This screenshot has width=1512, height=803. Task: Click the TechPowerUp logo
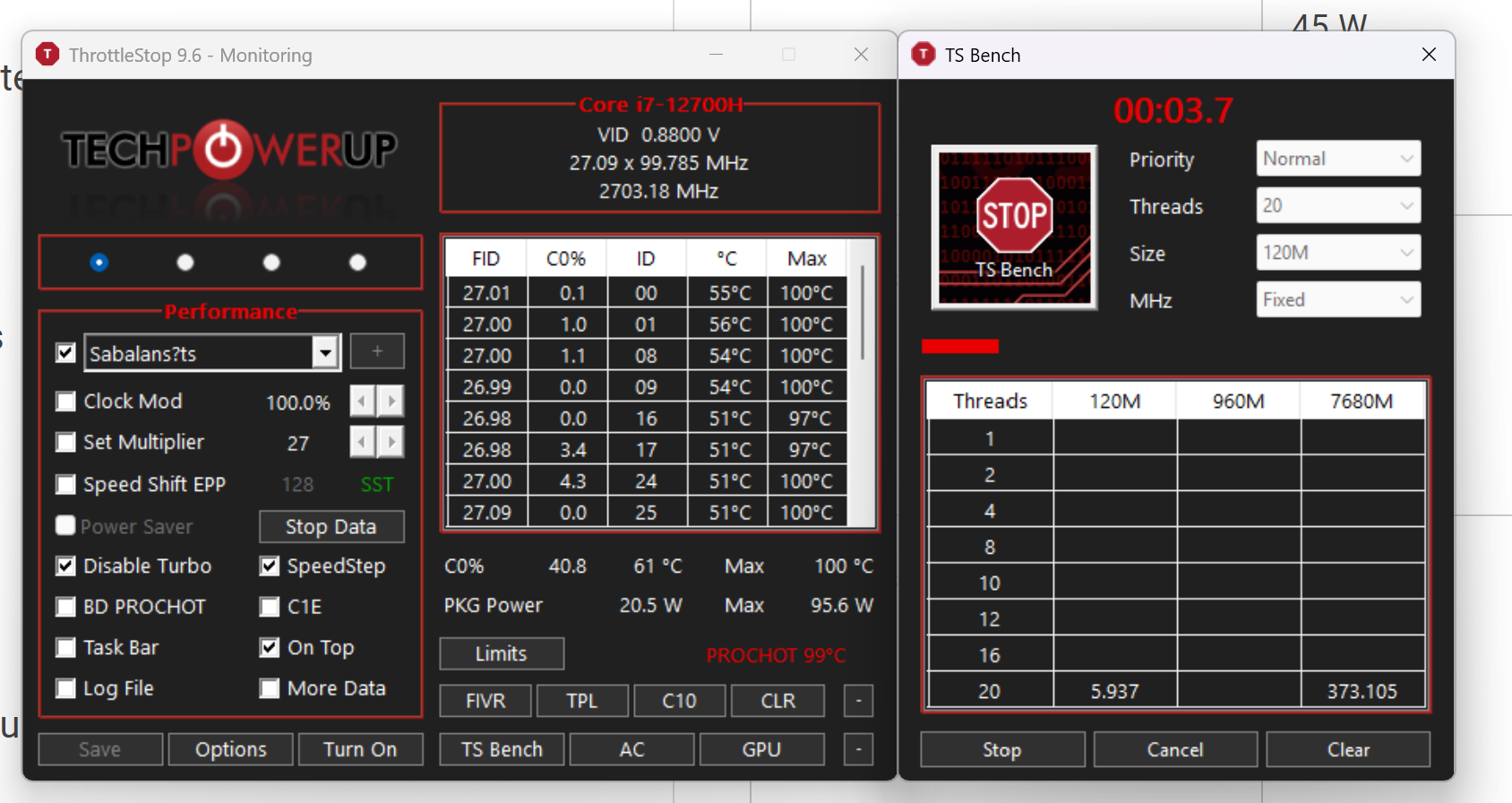click(x=229, y=149)
